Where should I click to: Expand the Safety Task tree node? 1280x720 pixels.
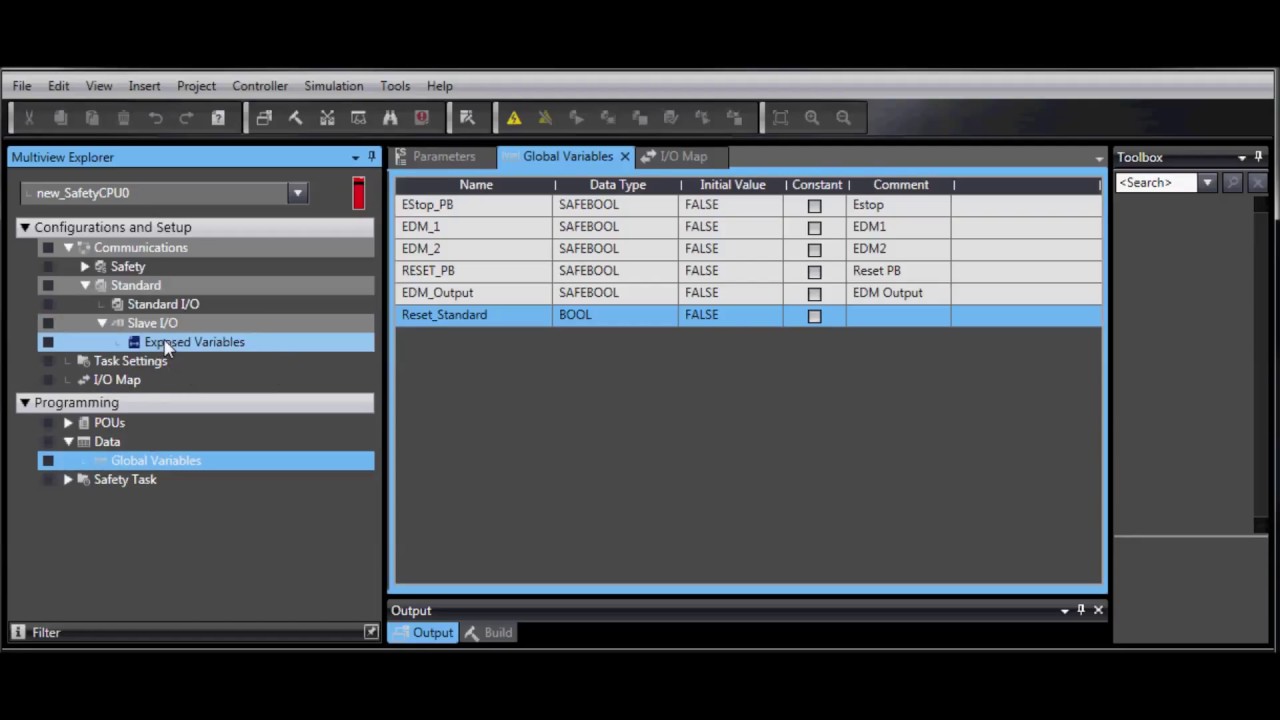[x=68, y=480]
